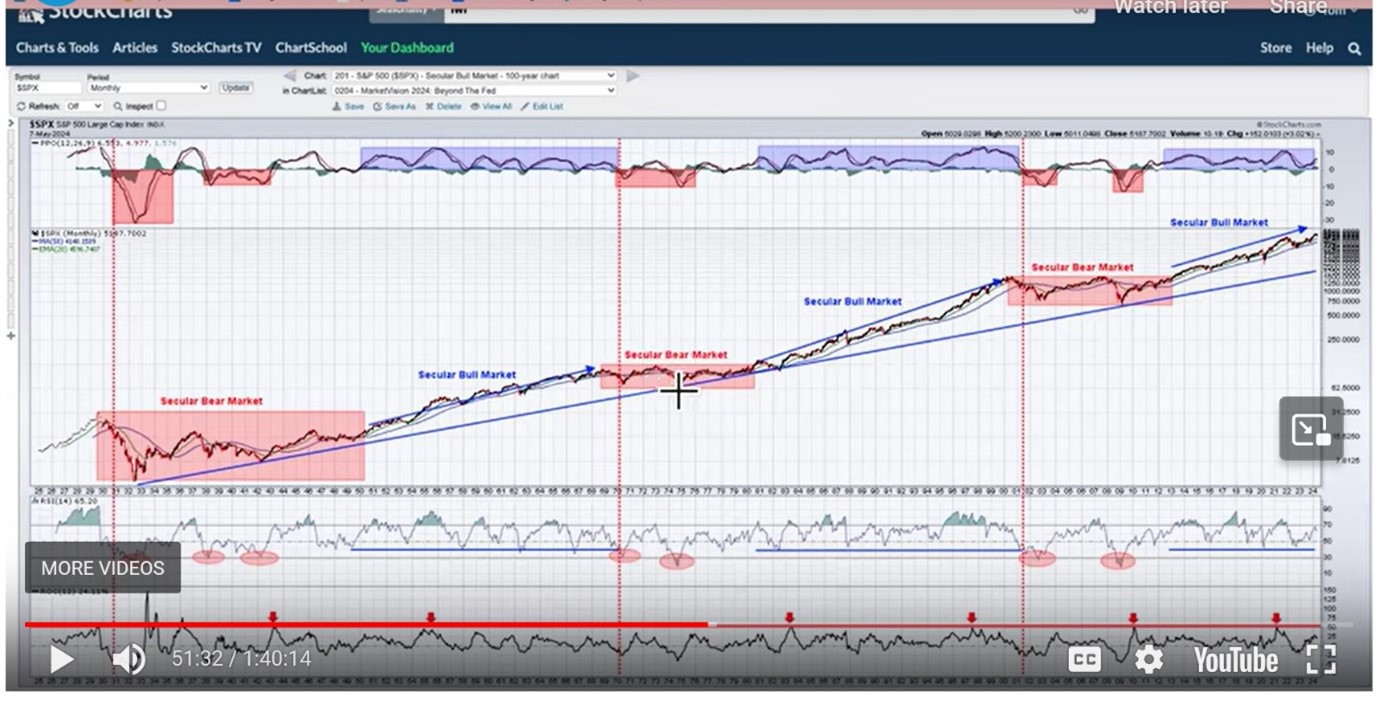This screenshot has height=701, width=1379.
Task: Click the Inspect magnifier icon
Action: click(x=118, y=106)
